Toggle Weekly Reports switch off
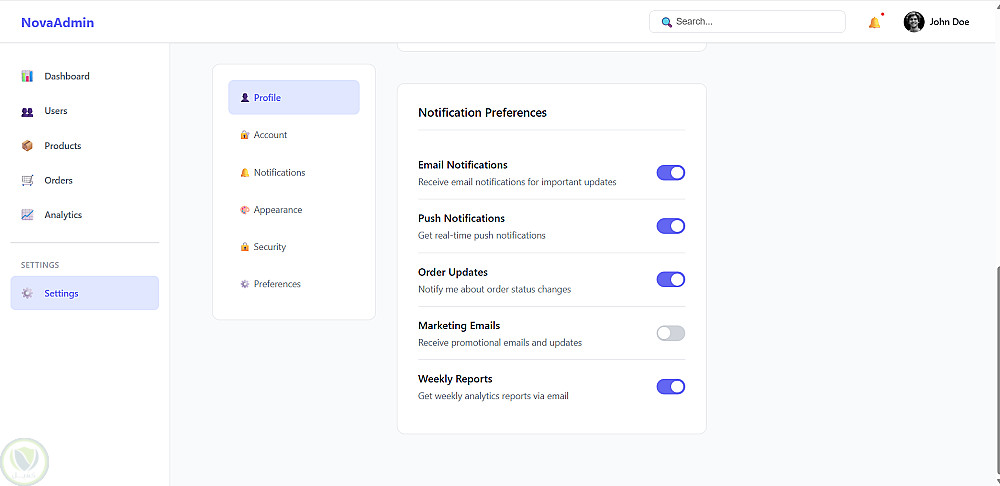The height and width of the screenshot is (486, 1000). (x=670, y=387)
